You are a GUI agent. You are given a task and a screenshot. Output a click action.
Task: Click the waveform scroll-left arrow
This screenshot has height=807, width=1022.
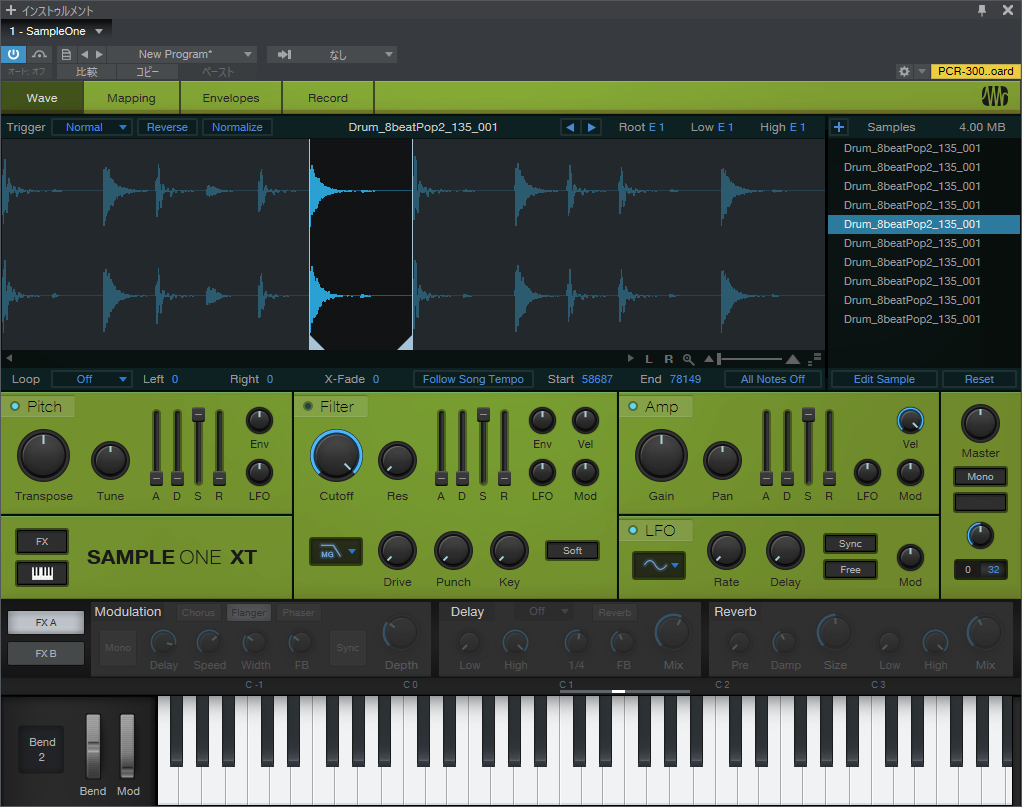coord(9,358)
